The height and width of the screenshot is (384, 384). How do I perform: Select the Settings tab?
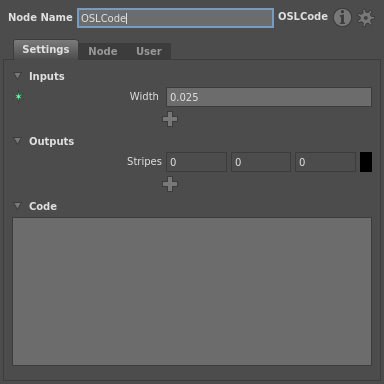coord(46,50)
